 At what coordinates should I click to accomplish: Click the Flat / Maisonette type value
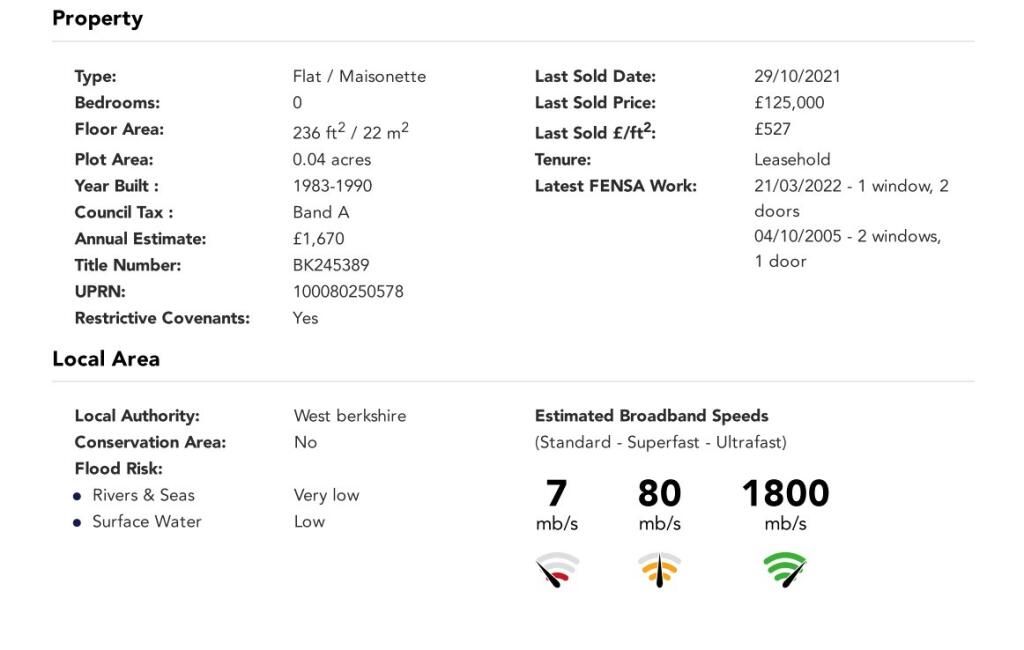tap(359, 76)
